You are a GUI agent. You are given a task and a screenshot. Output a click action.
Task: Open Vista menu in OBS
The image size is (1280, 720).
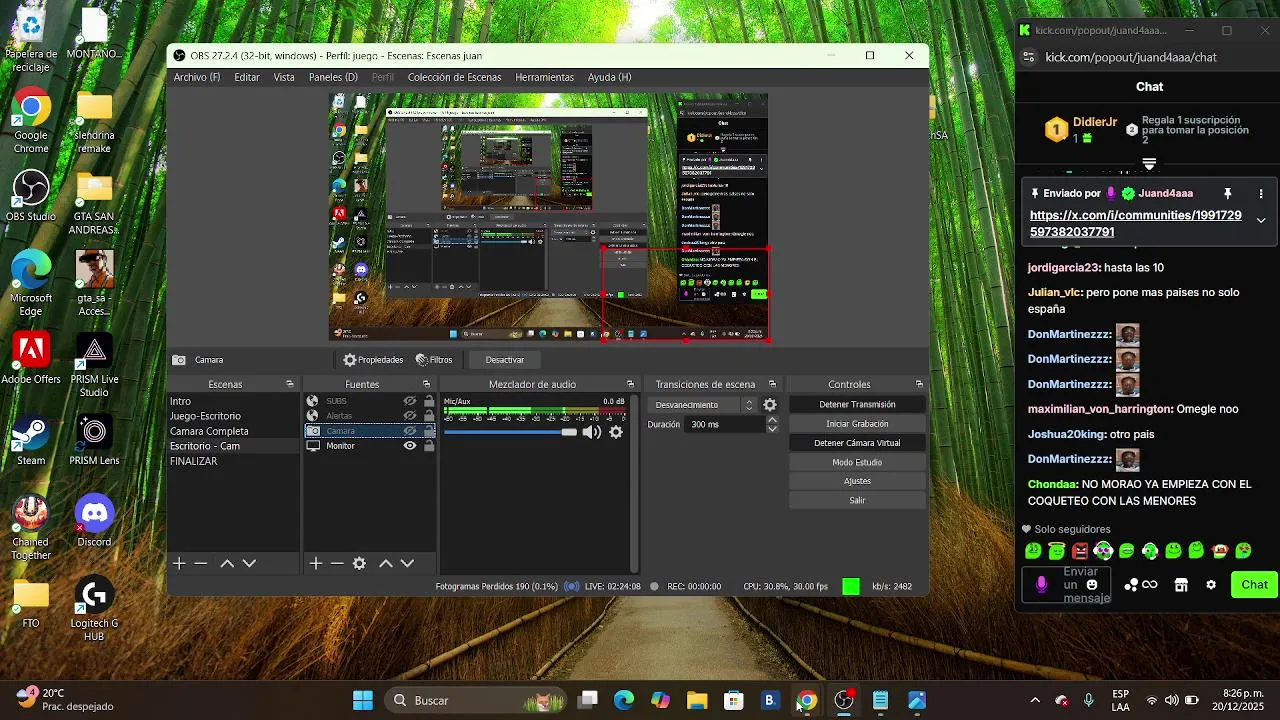284,77
